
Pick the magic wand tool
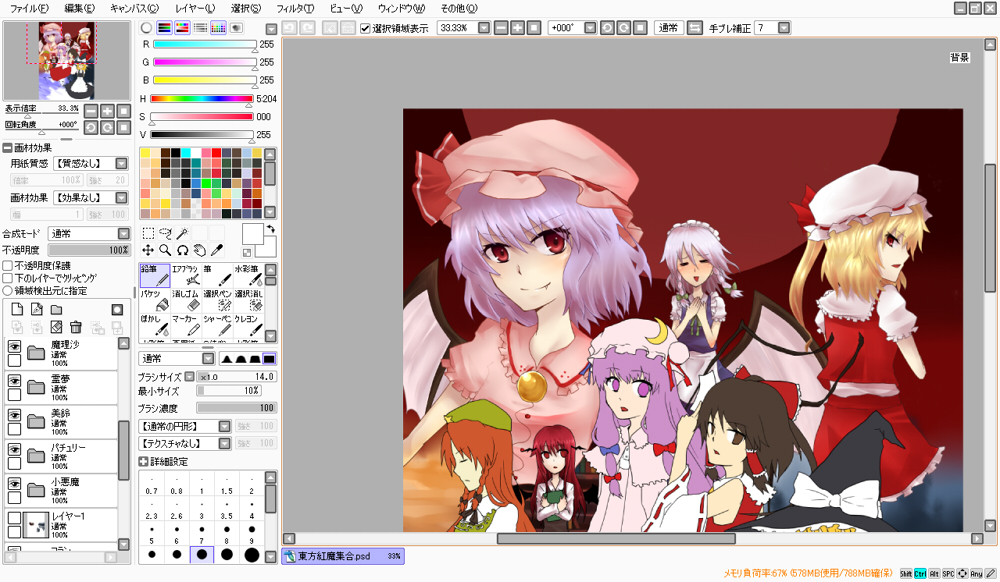182,233
